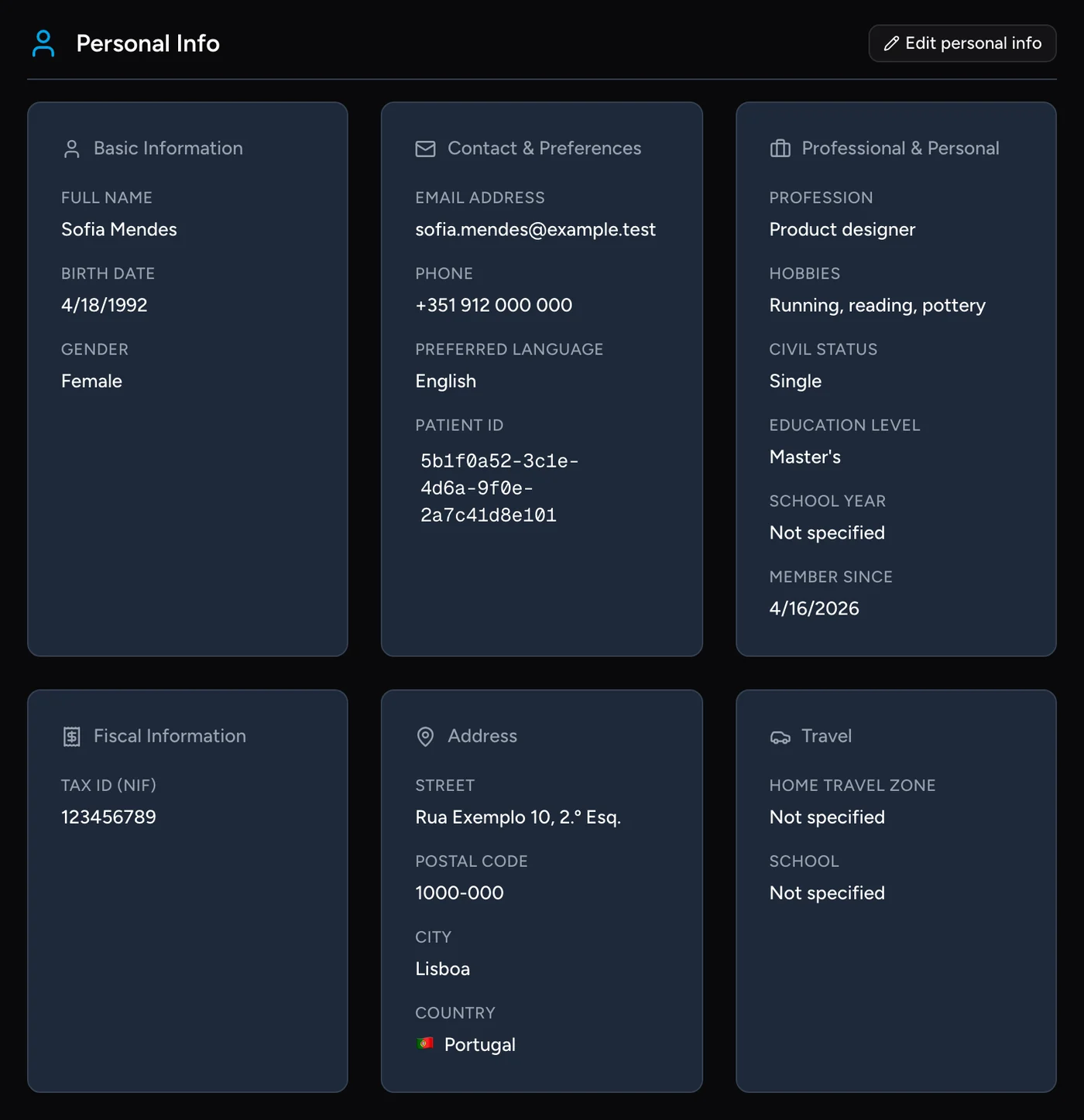Click the street Rua Exemplo 10, 2.° Esq.
Image resolution: width=1084 pixels, height=1120 pixels.
point(518,817)
